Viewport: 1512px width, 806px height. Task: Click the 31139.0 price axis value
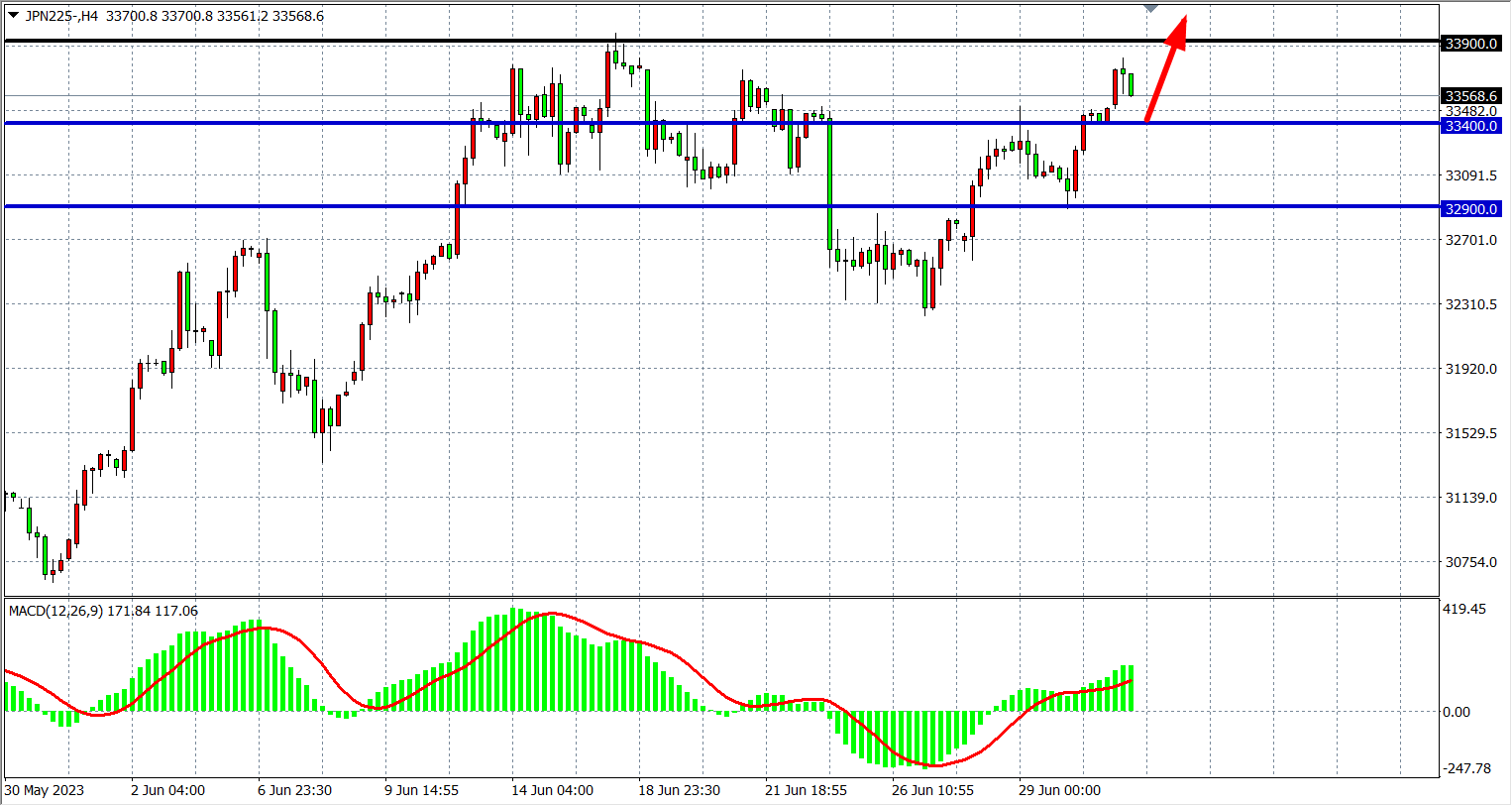pyautogui.click(x=1470, y=498)
